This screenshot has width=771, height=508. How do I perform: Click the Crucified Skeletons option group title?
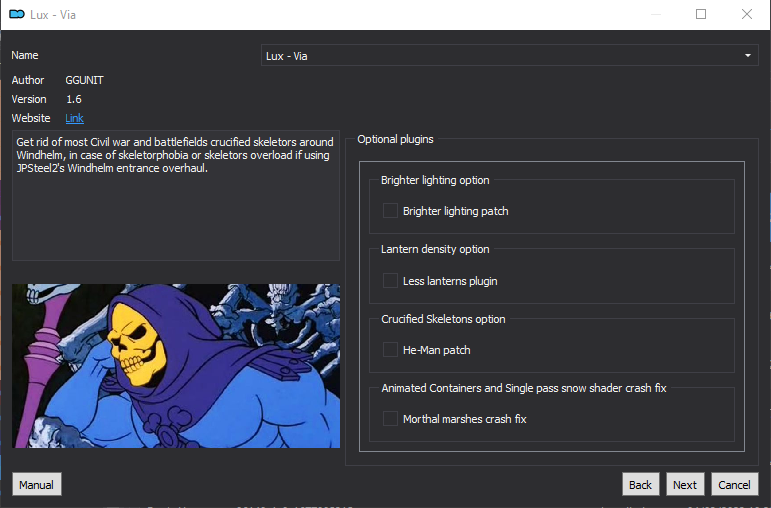click(x=443, y=319)
